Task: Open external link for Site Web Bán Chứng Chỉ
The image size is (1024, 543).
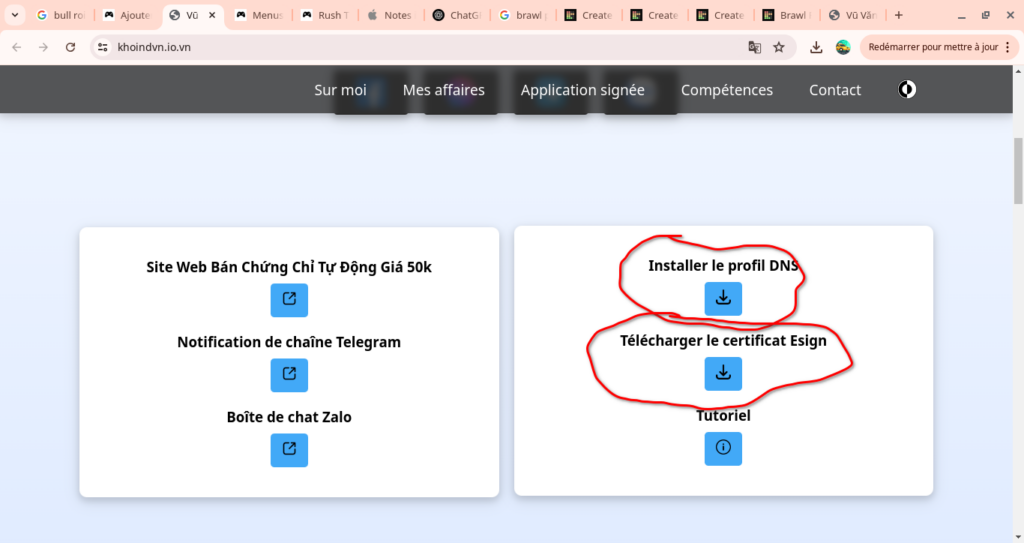Action: (289, 299)
